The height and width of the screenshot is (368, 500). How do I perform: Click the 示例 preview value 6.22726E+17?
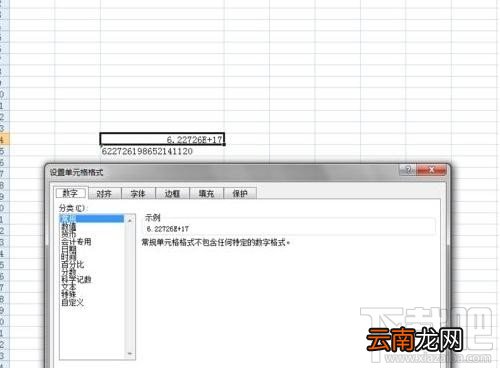pos(168,229)
